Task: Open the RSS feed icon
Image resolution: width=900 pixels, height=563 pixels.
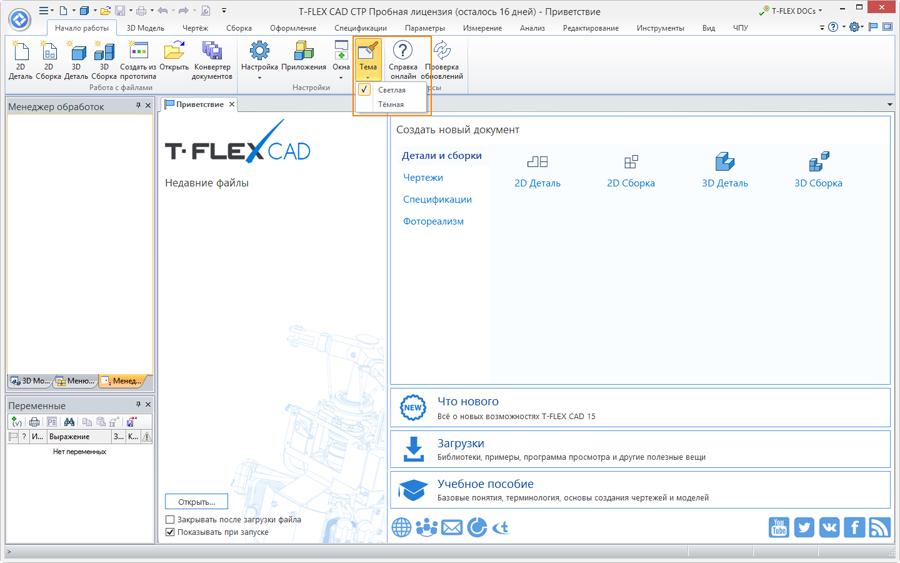Action: (880, 527)
